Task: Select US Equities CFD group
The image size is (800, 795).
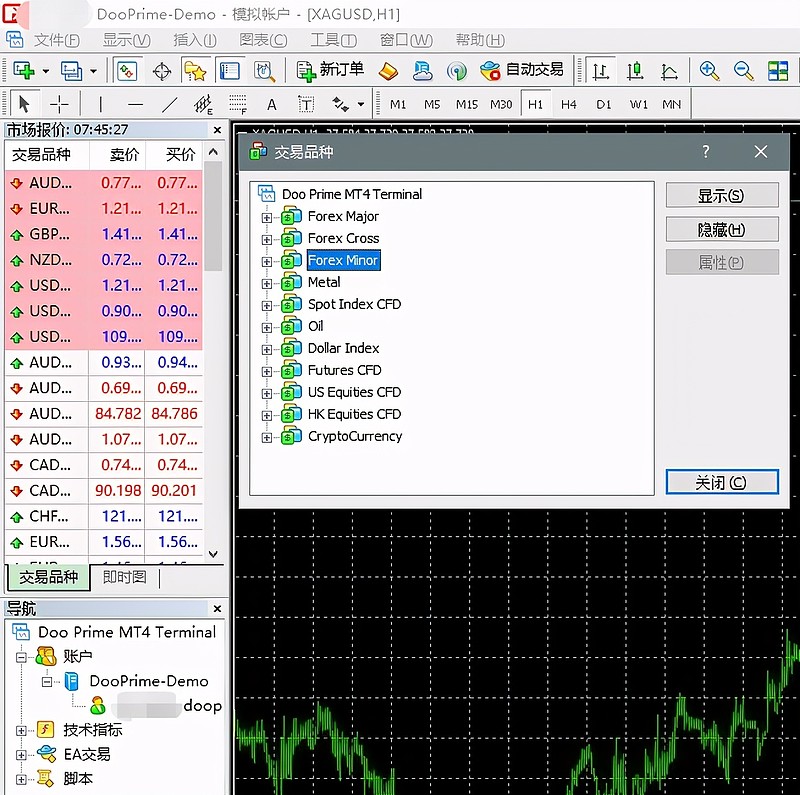Action: coord(354,392)
